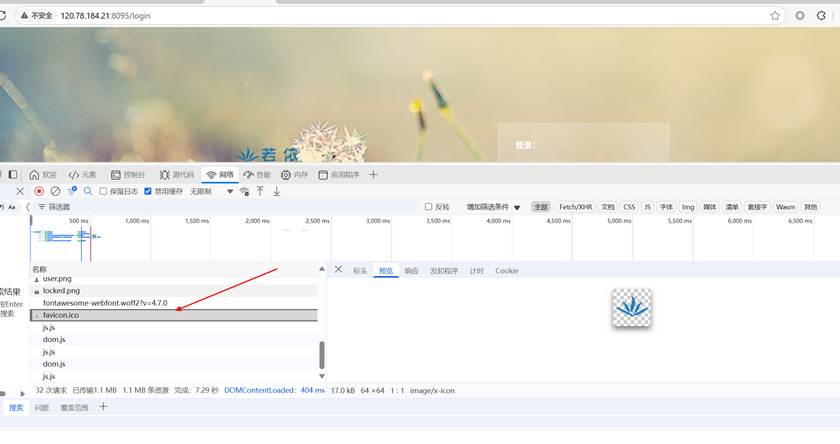Toggle the dock side panel icon
Image resolution: width=840 pixels, height=444 pixels.
(x=13, y=175)
